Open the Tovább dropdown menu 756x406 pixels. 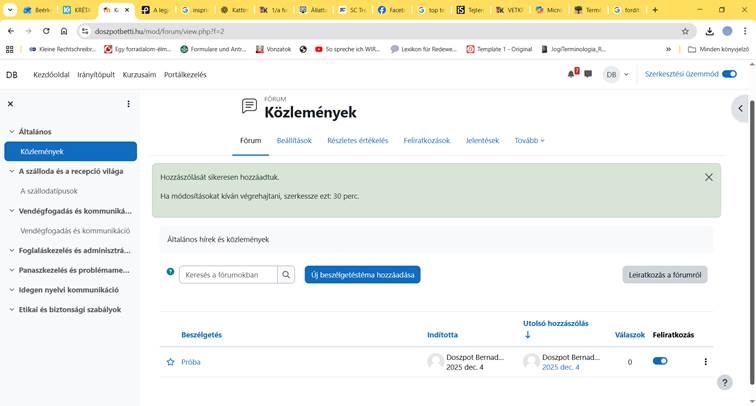pos(529,140)
